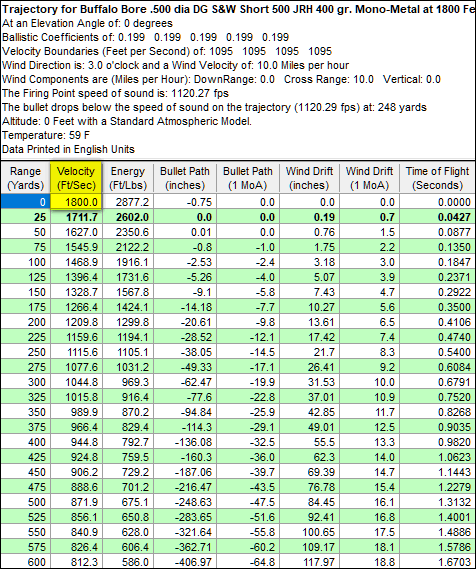
Task: Select the 1.3132 time of flight cell
Action: point(437,502)
